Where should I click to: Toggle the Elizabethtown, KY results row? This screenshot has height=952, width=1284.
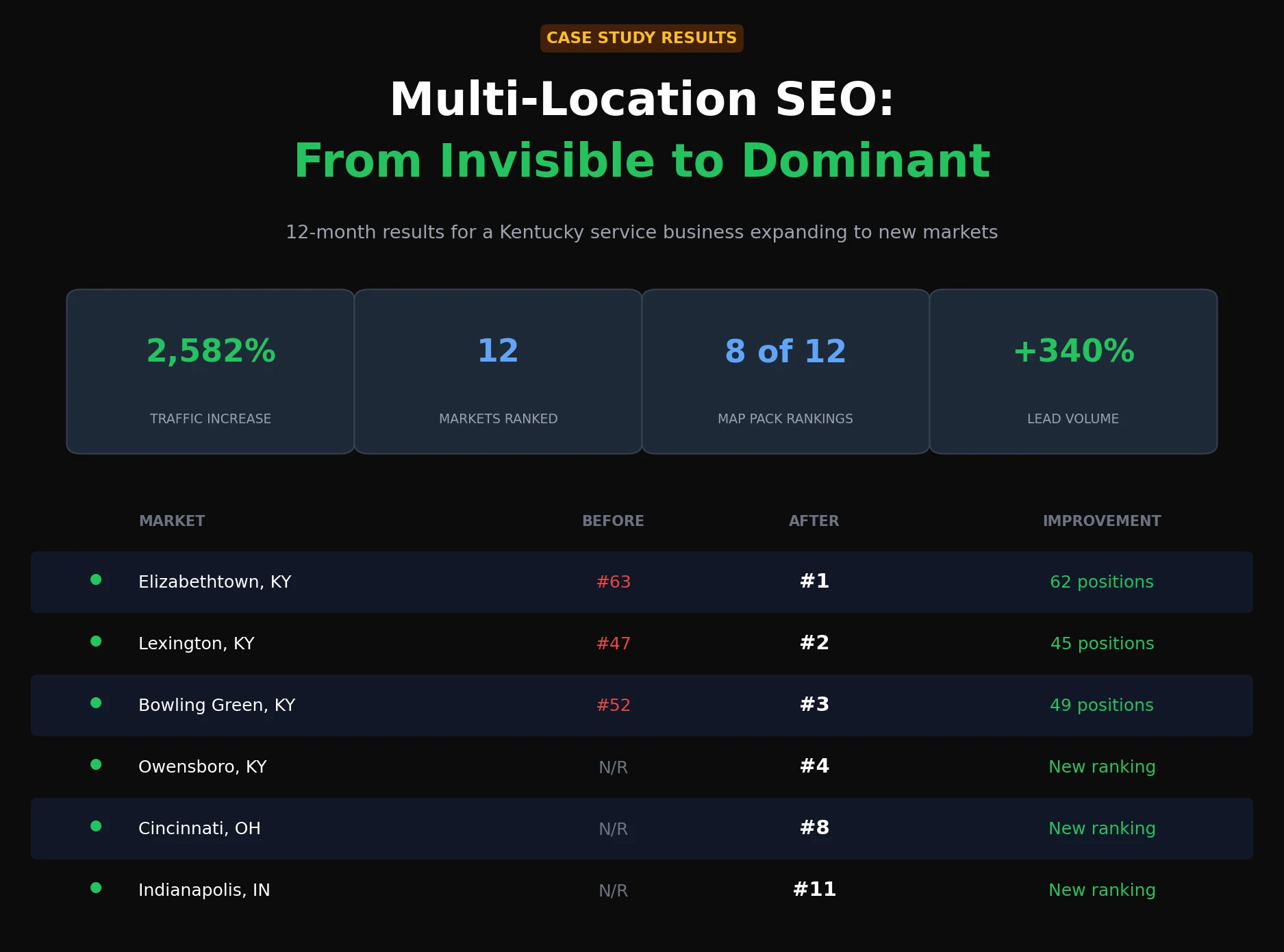point(642,581)
